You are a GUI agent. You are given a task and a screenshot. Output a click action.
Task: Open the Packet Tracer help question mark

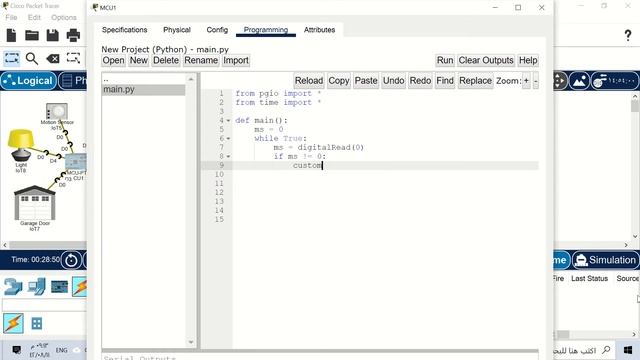pos(628,36)
